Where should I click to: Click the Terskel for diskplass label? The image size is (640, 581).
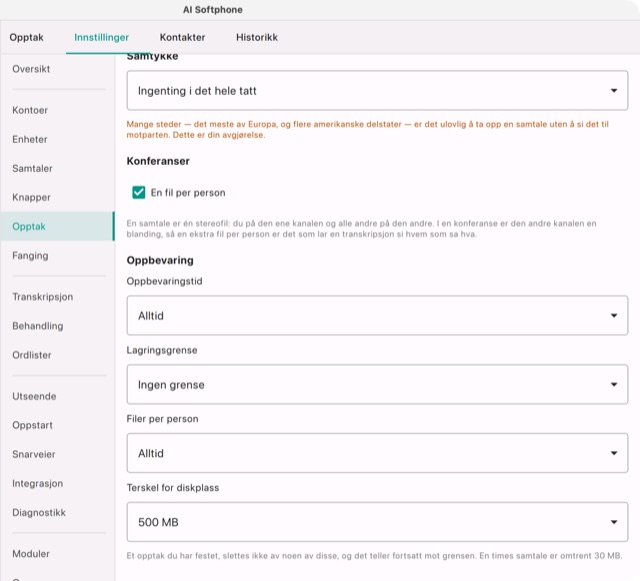tap(173, 488)
